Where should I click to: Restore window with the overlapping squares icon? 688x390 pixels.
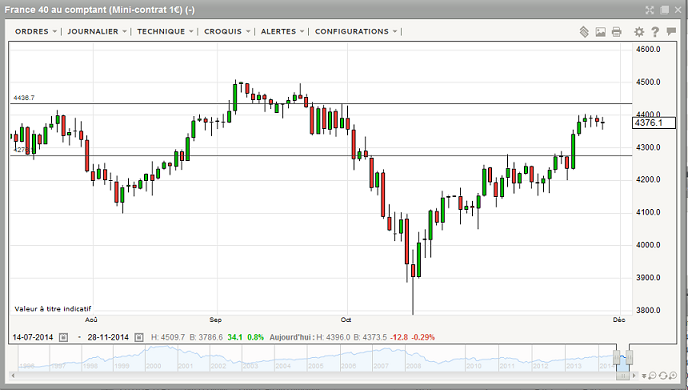point(665,10)
